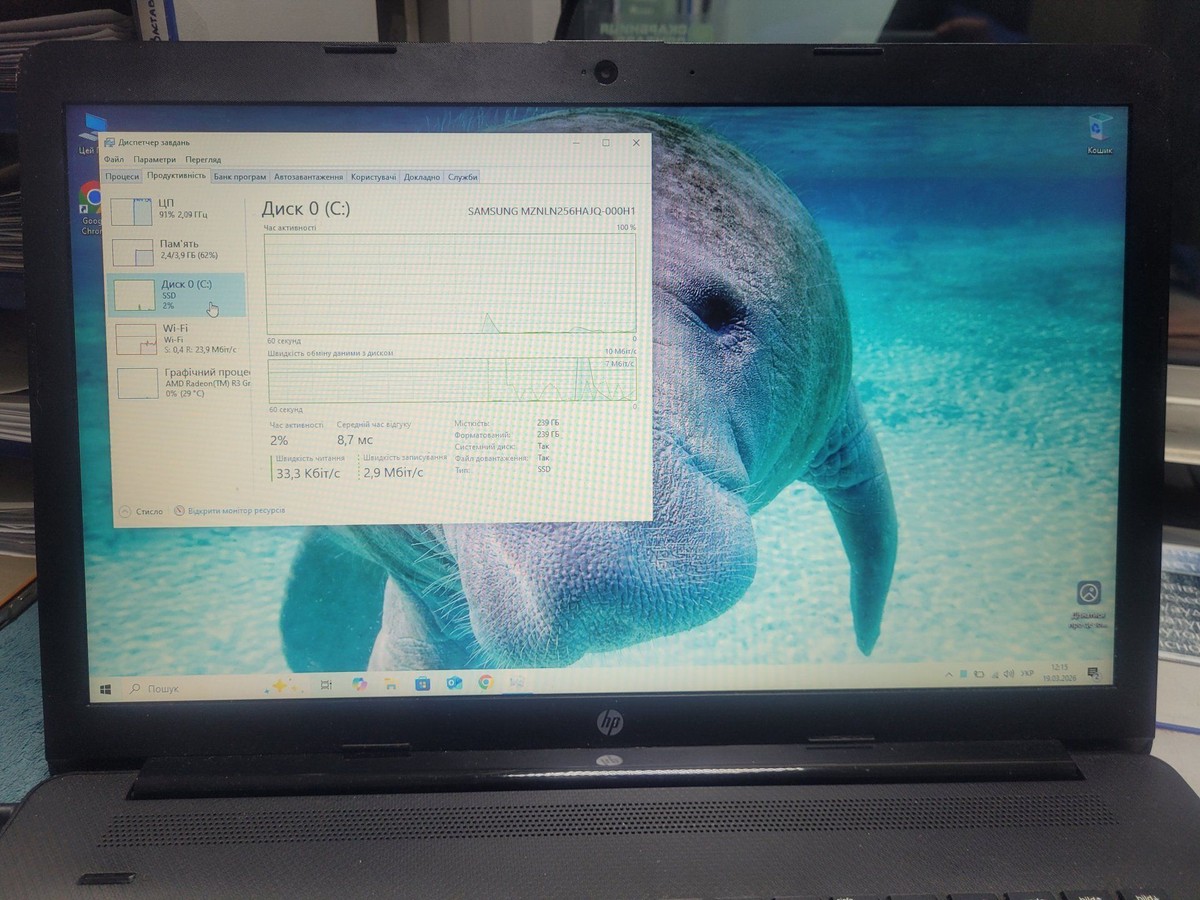Collapse Task Manager with Стисло chevron
This screenshot has height=900, width=1200.
point(124,511)
